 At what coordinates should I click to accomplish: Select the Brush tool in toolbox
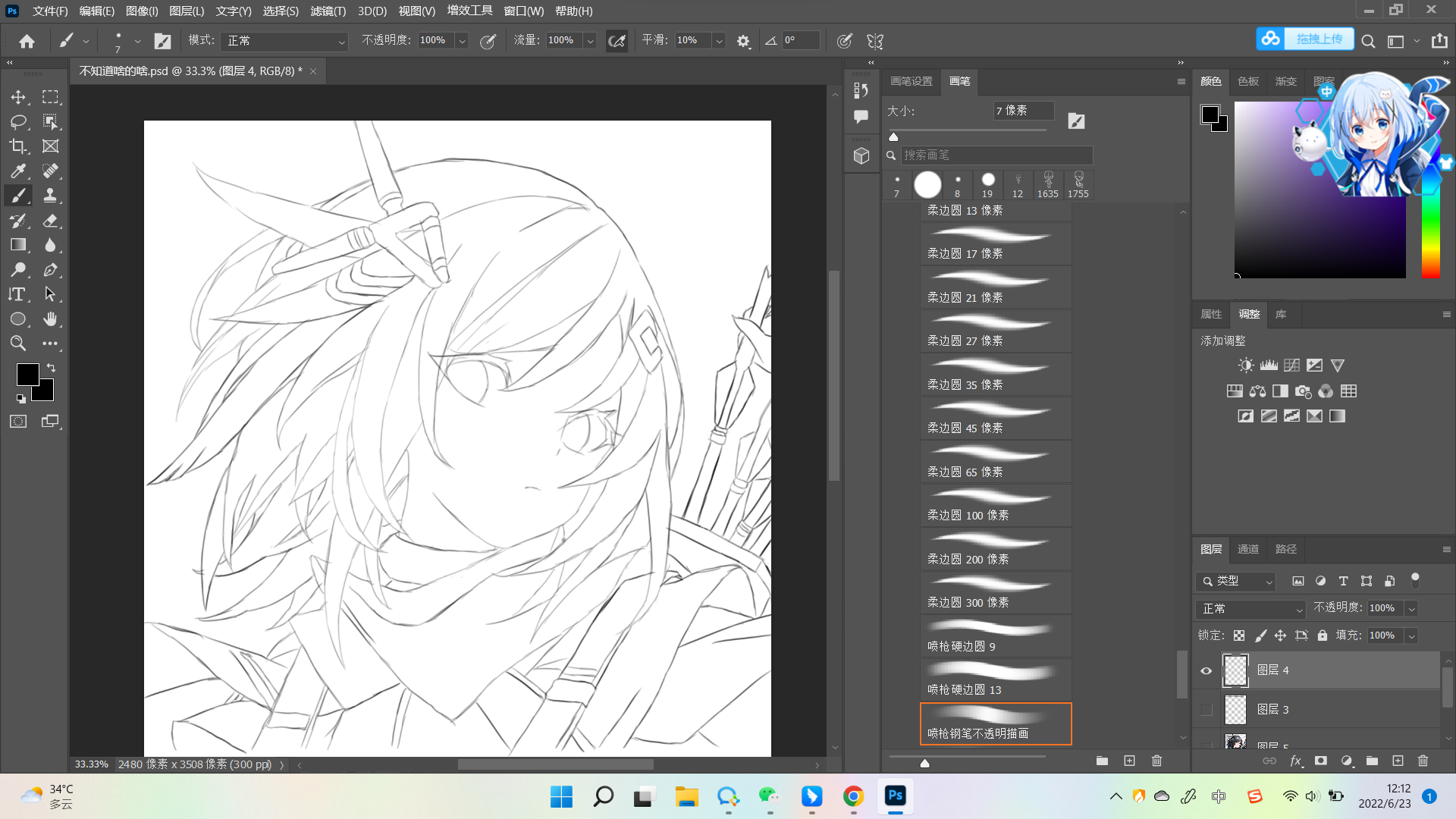18,196
